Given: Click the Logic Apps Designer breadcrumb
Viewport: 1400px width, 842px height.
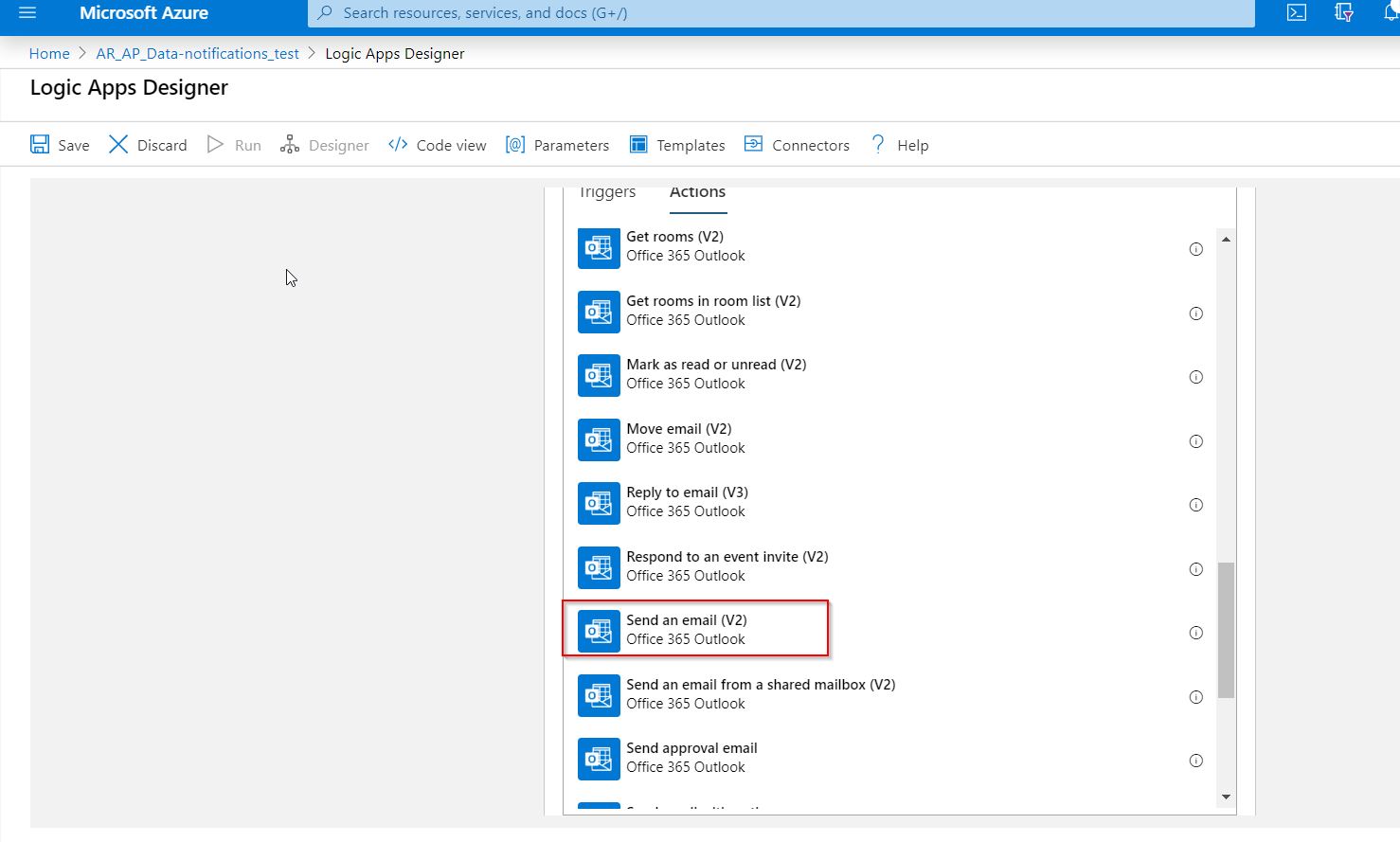Looking at the screenshot, I should (395, 53).
